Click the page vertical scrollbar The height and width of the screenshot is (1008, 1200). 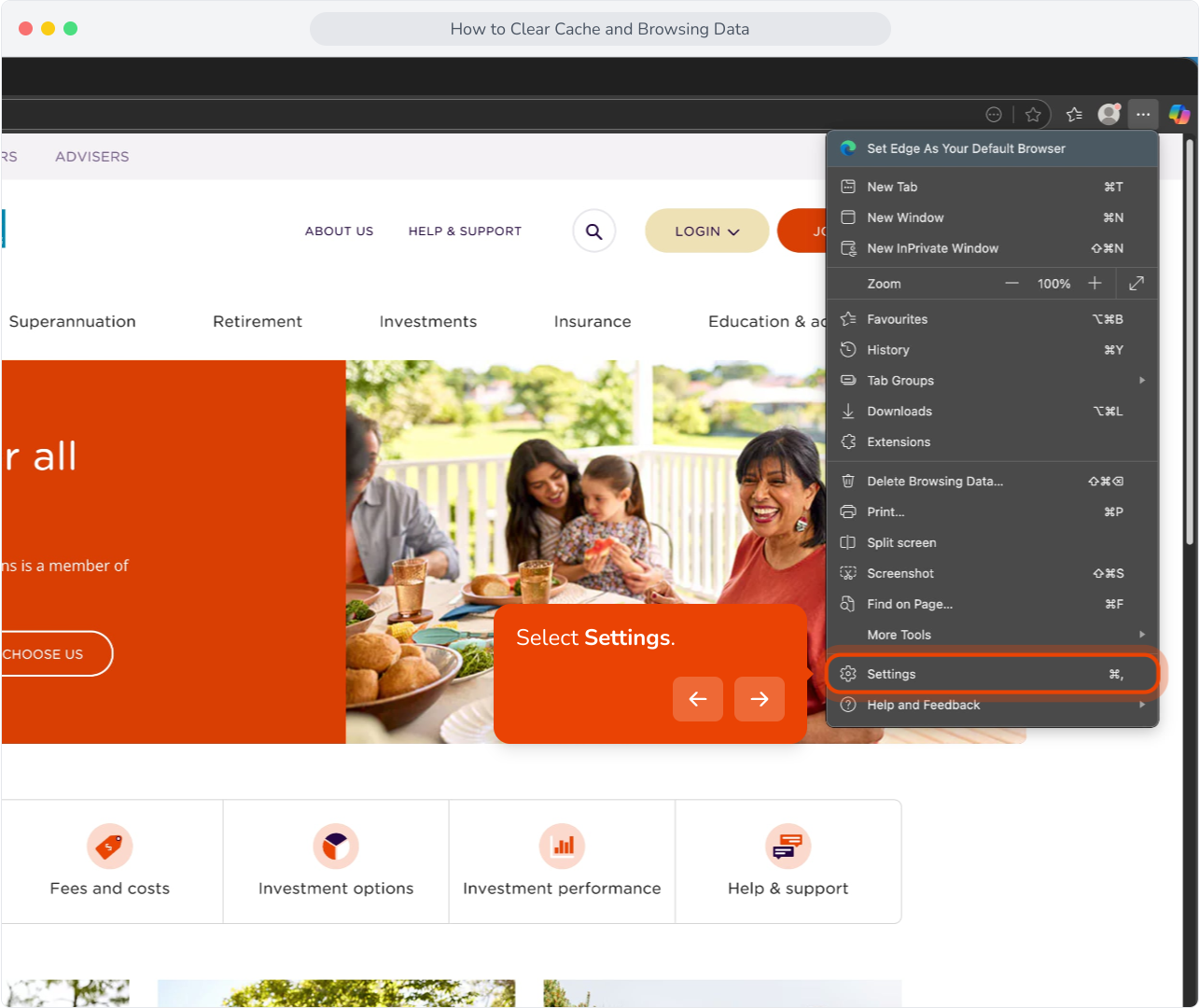tap(1190, 341)
